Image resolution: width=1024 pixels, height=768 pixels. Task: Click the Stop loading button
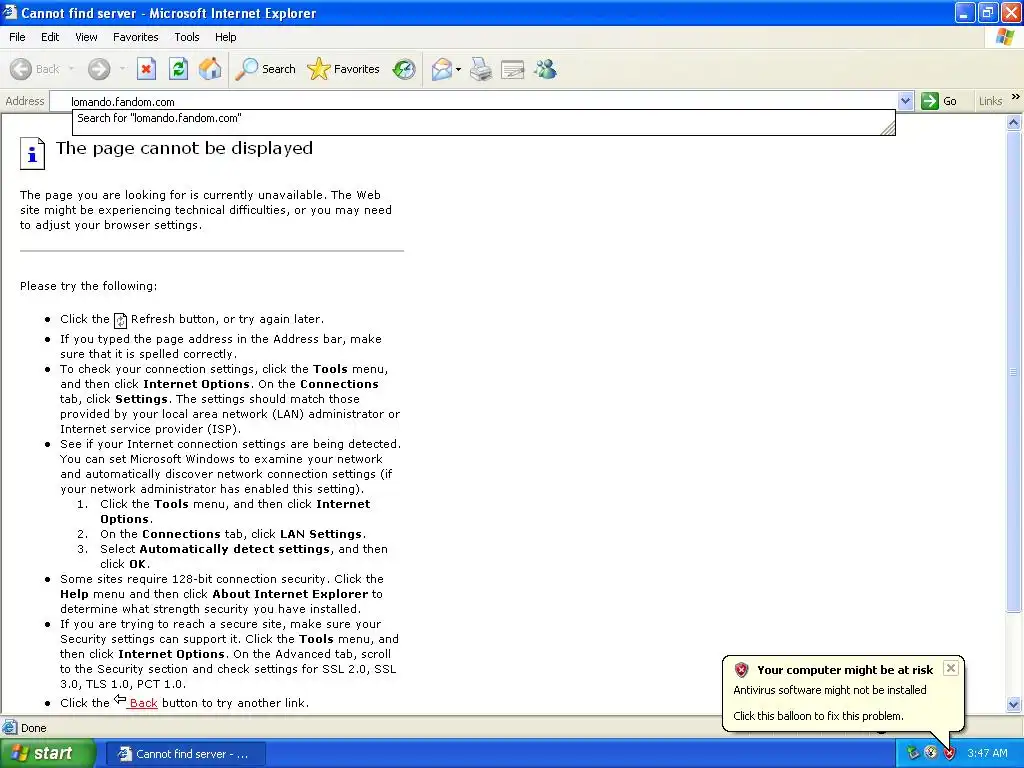146,69
